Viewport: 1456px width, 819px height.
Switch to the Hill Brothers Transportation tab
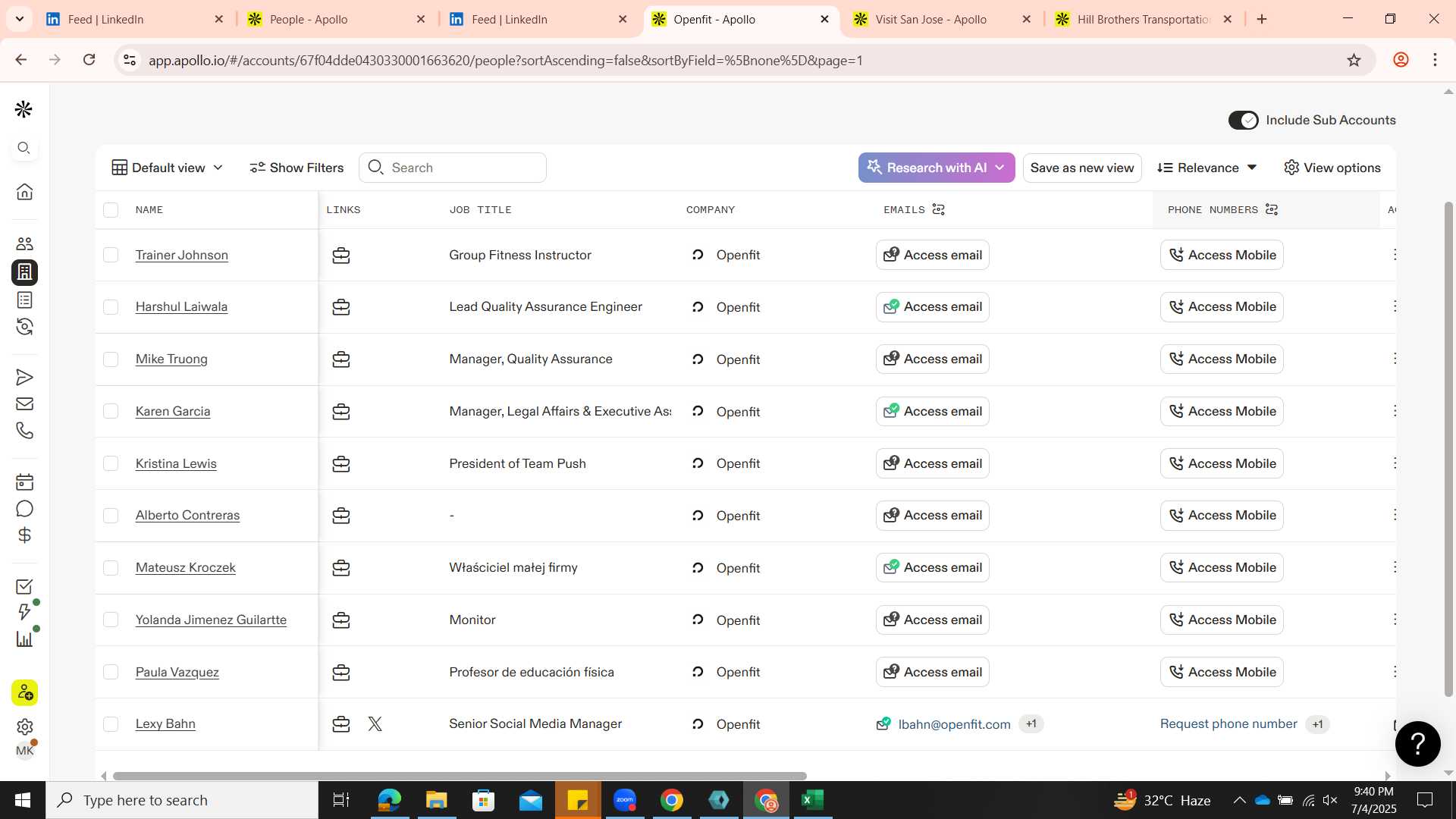pos(1144,19)
